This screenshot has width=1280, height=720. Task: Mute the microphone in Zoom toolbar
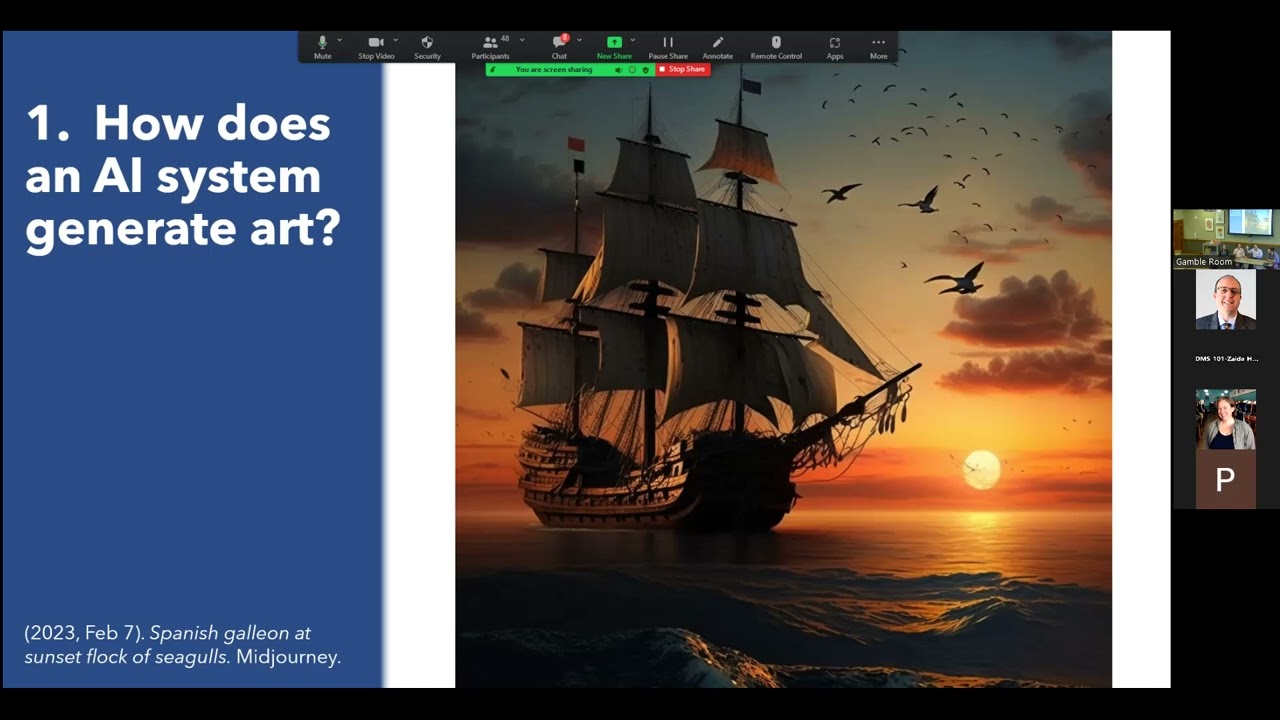(322, 47)
